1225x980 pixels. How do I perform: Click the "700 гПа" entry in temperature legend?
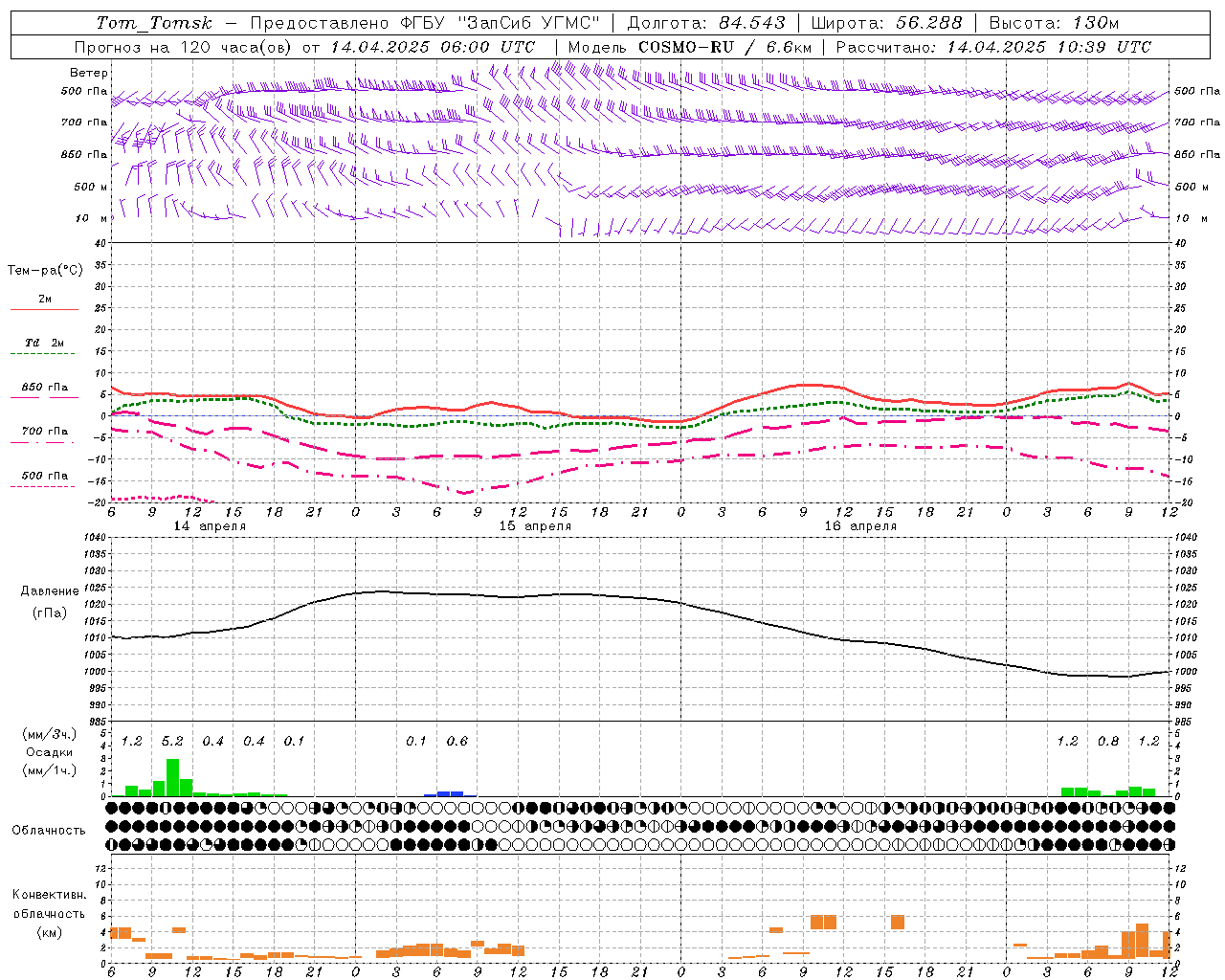tap(44, 432)
